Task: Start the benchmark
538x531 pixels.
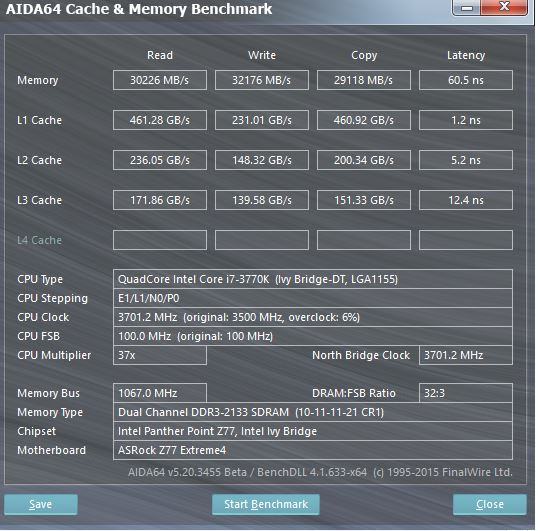Action: coord(266,504)
